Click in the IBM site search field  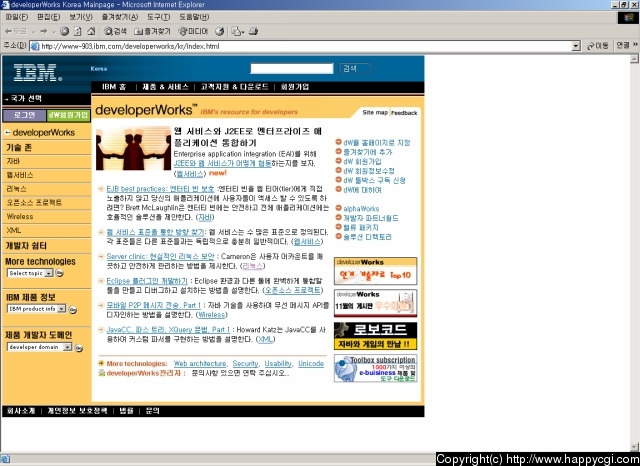point(292,69)
